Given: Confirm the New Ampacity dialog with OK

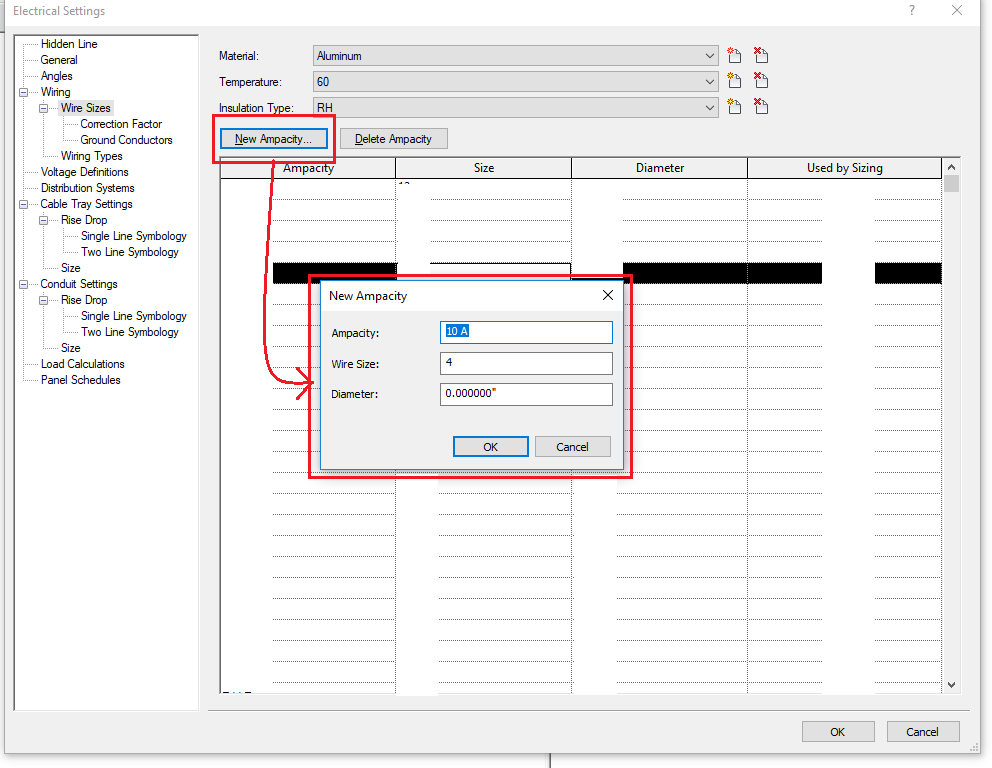Looking at the screenshot, I should (x=490, y=446).
